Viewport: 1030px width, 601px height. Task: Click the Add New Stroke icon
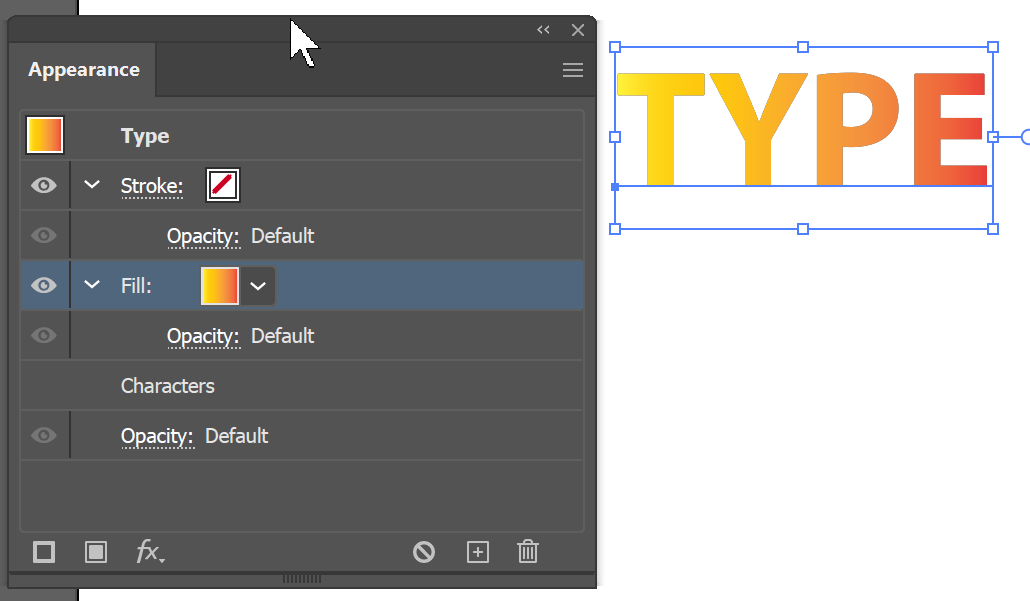43,551
